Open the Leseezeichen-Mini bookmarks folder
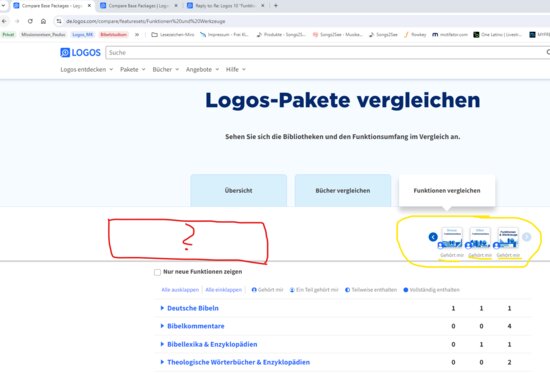 [173, 34]
